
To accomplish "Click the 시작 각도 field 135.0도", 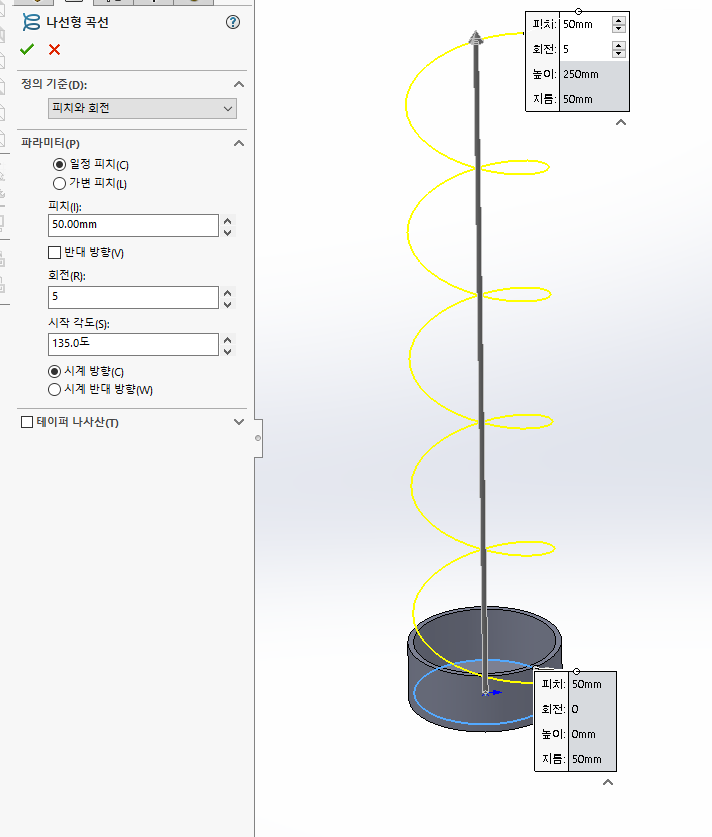I will 133,344.
